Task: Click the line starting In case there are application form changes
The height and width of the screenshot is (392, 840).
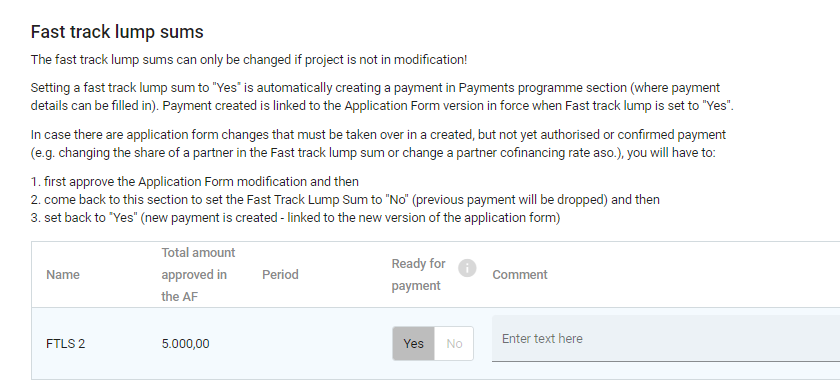Action: pos(378,134)
